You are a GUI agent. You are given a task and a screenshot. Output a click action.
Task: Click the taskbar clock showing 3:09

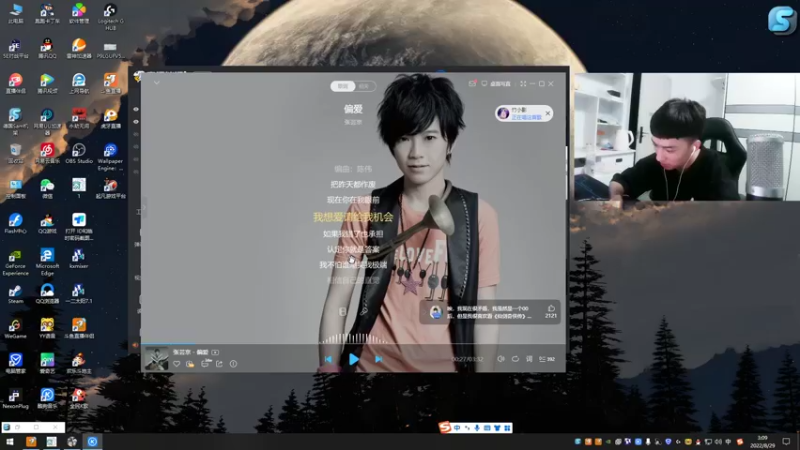[763, 442]
